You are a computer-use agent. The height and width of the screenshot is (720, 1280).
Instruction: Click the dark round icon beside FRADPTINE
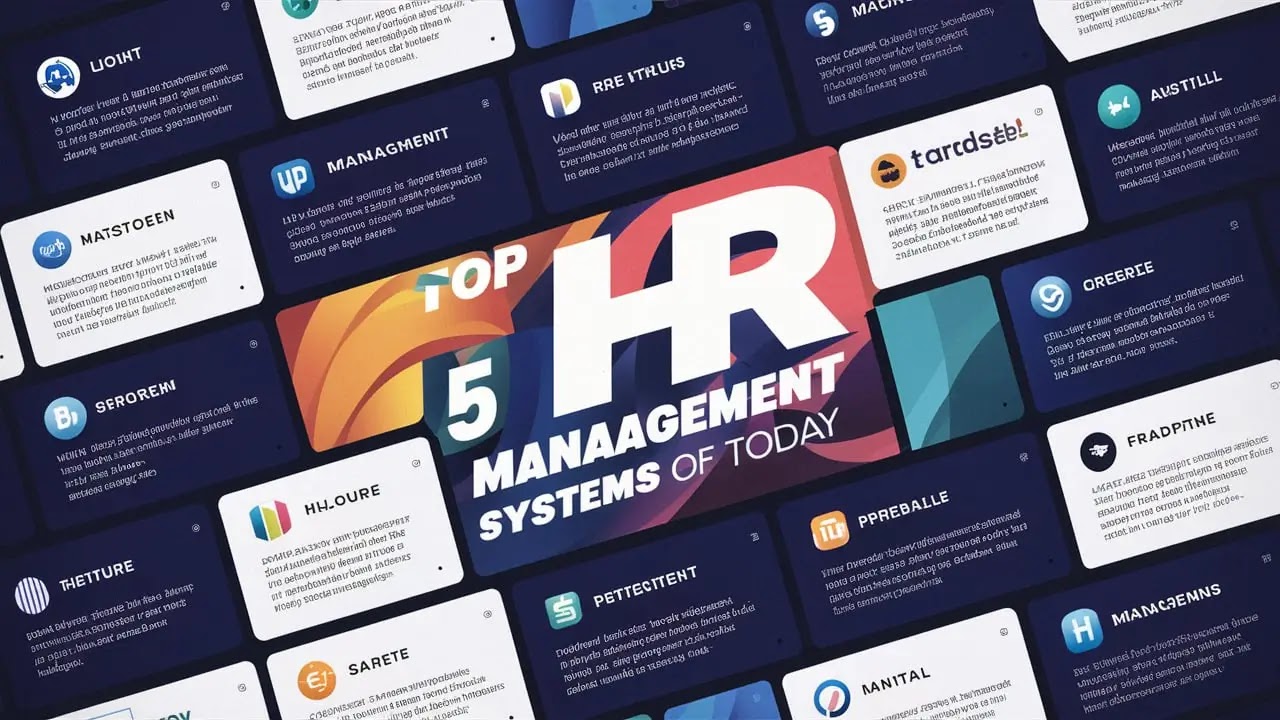click(x=1098, y=452)
